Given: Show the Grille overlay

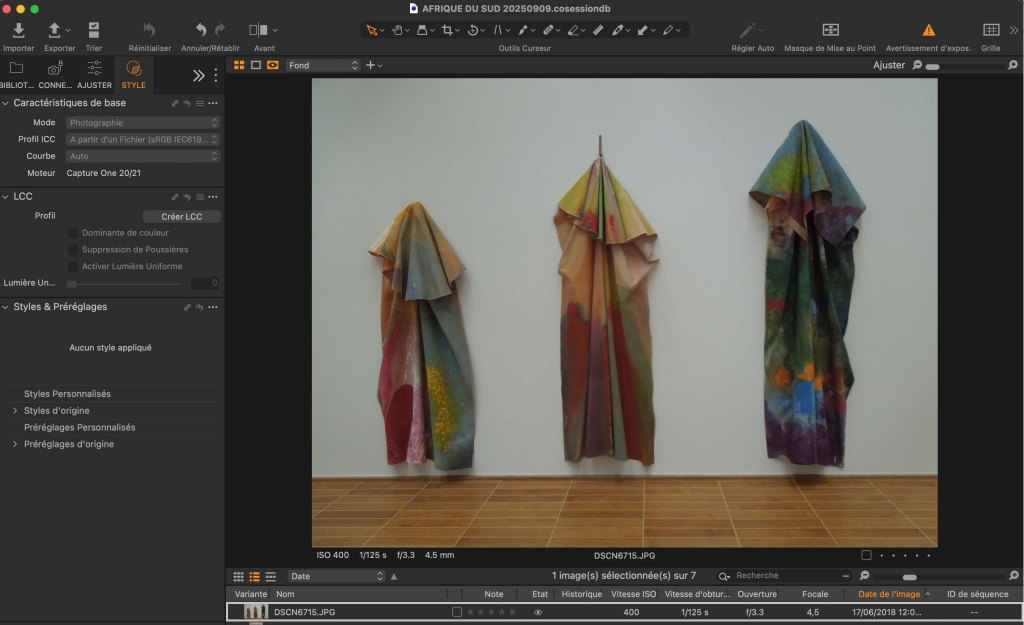Looking at the screenshot, I should 990,31.
